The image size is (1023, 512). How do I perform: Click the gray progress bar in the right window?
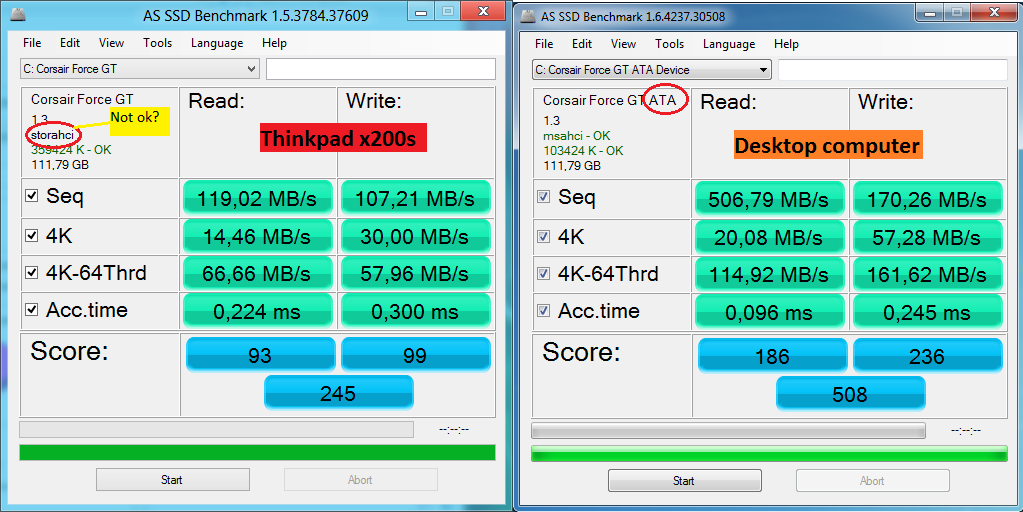pyautogui.click(x=728, y=430)
